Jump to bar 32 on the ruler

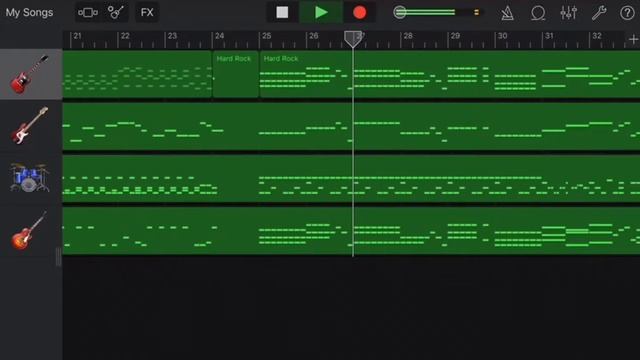pyautogui.click(x=597, y=36)
